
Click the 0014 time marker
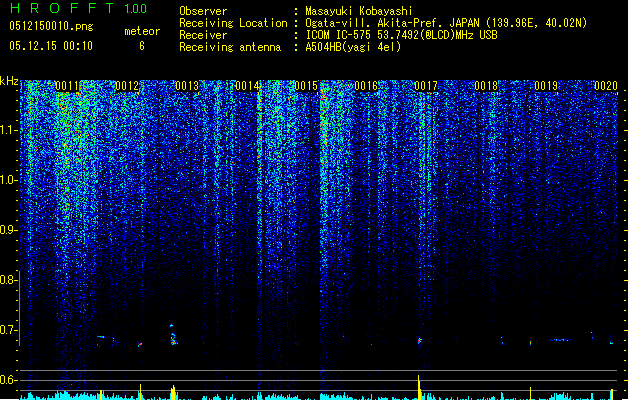pyautogui.click(x=247, y=86)
